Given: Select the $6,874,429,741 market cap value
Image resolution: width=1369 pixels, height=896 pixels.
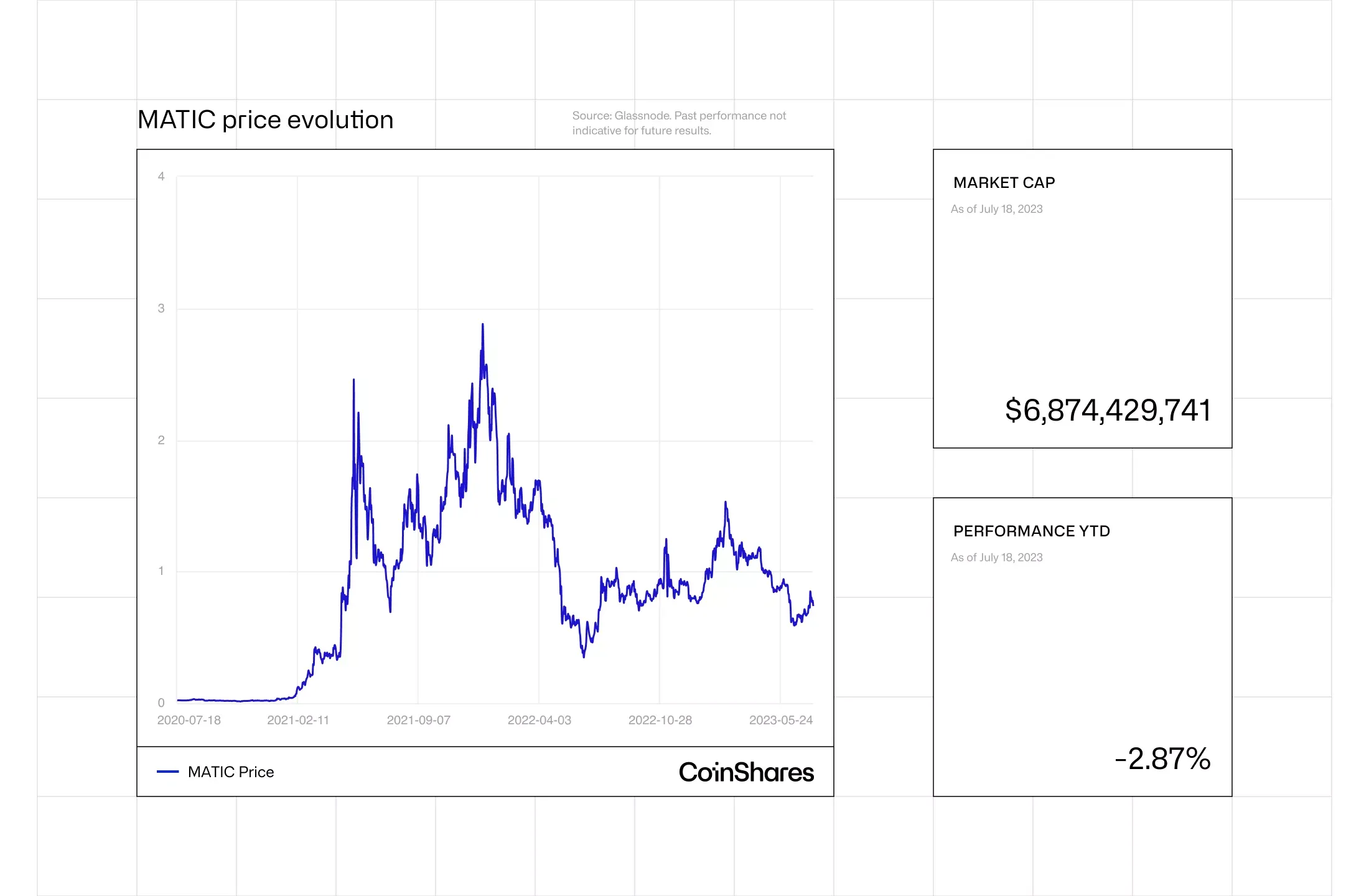Looking at the screenshot, I should pyautogui.click(x=1108, y=411).
